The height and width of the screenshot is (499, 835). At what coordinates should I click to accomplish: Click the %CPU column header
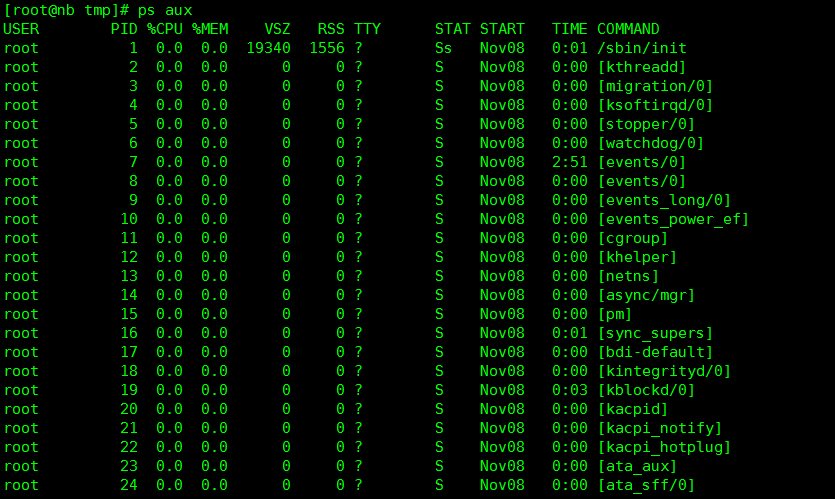pyautogui.click(x=165, y=29)
